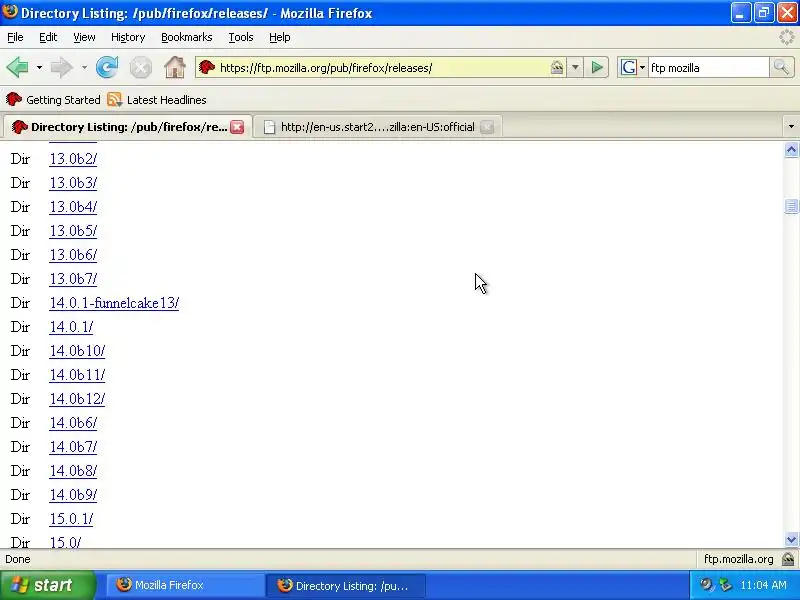Click the status bar padlock security icon
The height and width of the screenshot is (600, 800).
[x=788, y=559]
